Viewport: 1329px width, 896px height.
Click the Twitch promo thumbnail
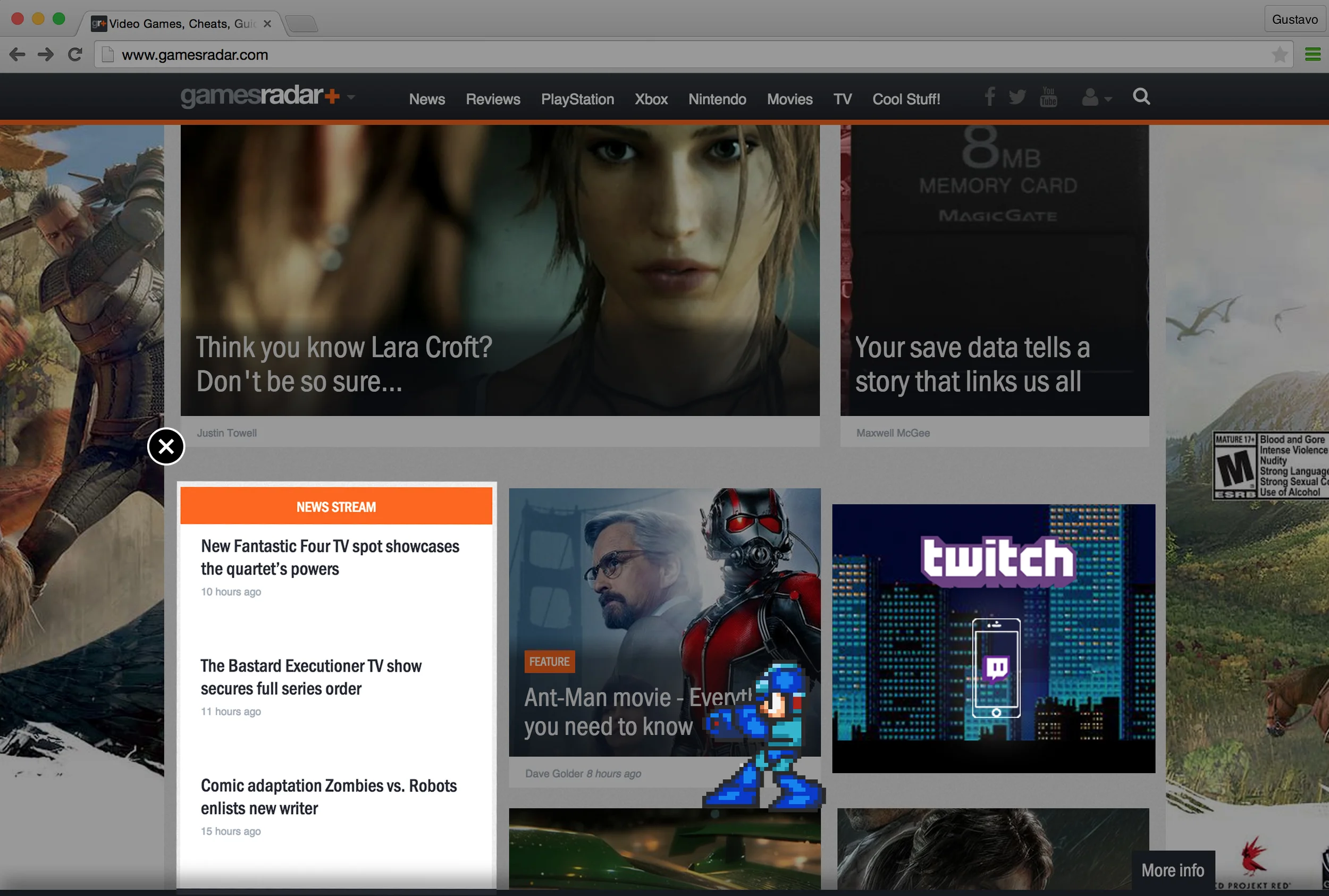coord(993,638)
